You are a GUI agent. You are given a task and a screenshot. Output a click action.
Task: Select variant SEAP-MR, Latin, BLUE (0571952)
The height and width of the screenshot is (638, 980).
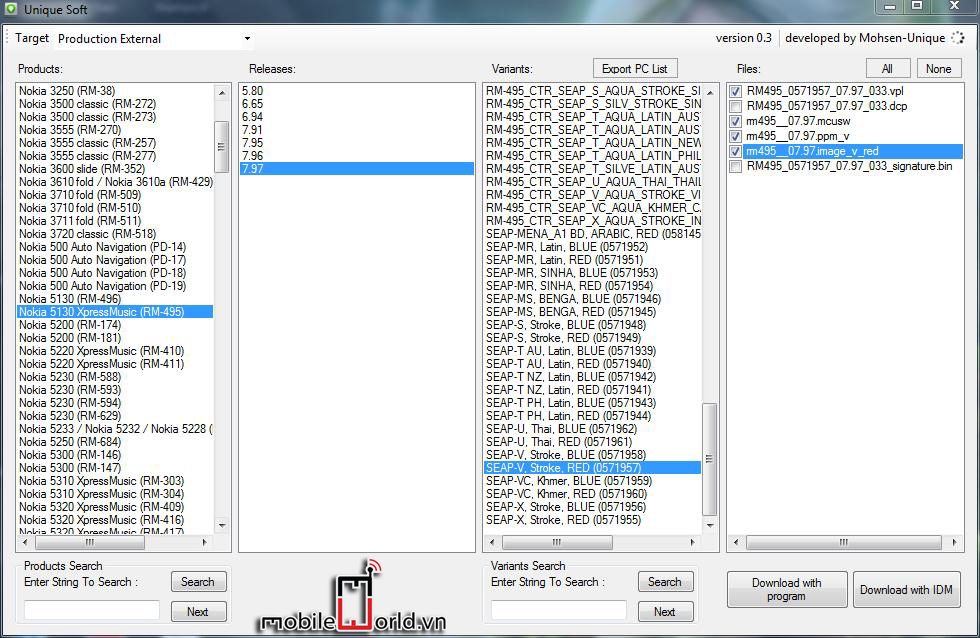click(x=592, y=247)
